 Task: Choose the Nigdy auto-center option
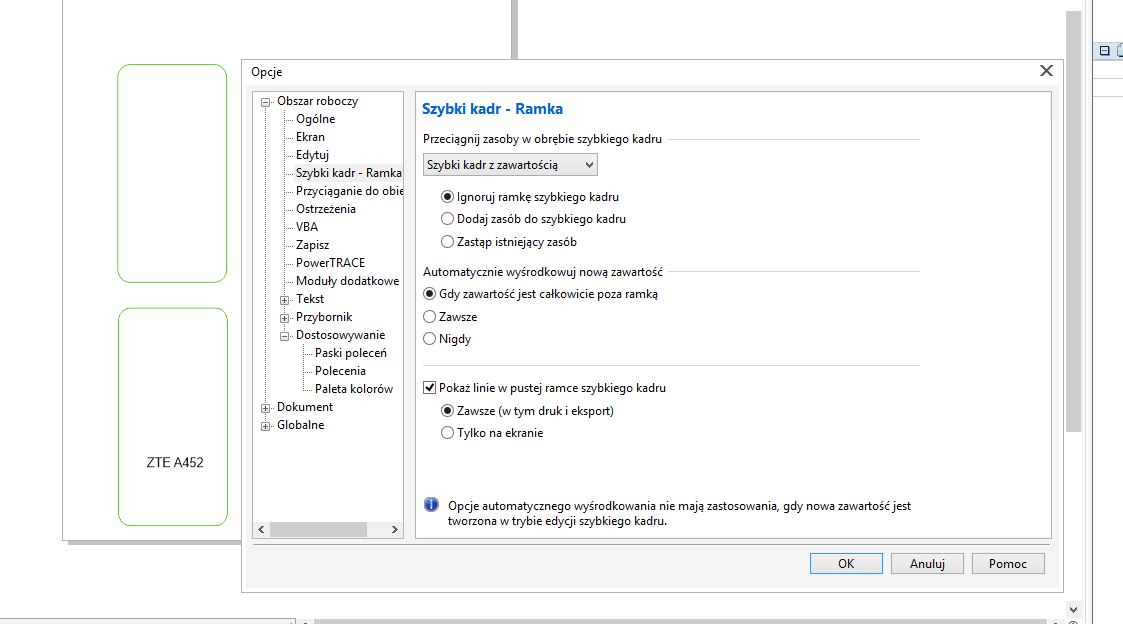click(430, 339)
